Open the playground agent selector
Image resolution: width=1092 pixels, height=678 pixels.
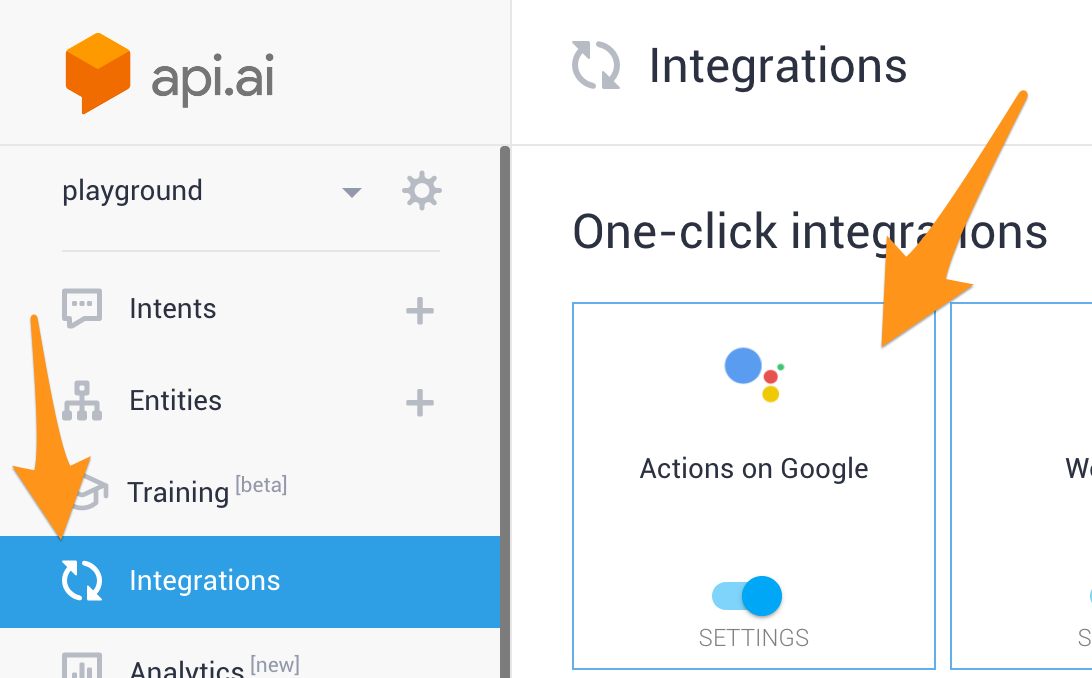pos(132,191)
